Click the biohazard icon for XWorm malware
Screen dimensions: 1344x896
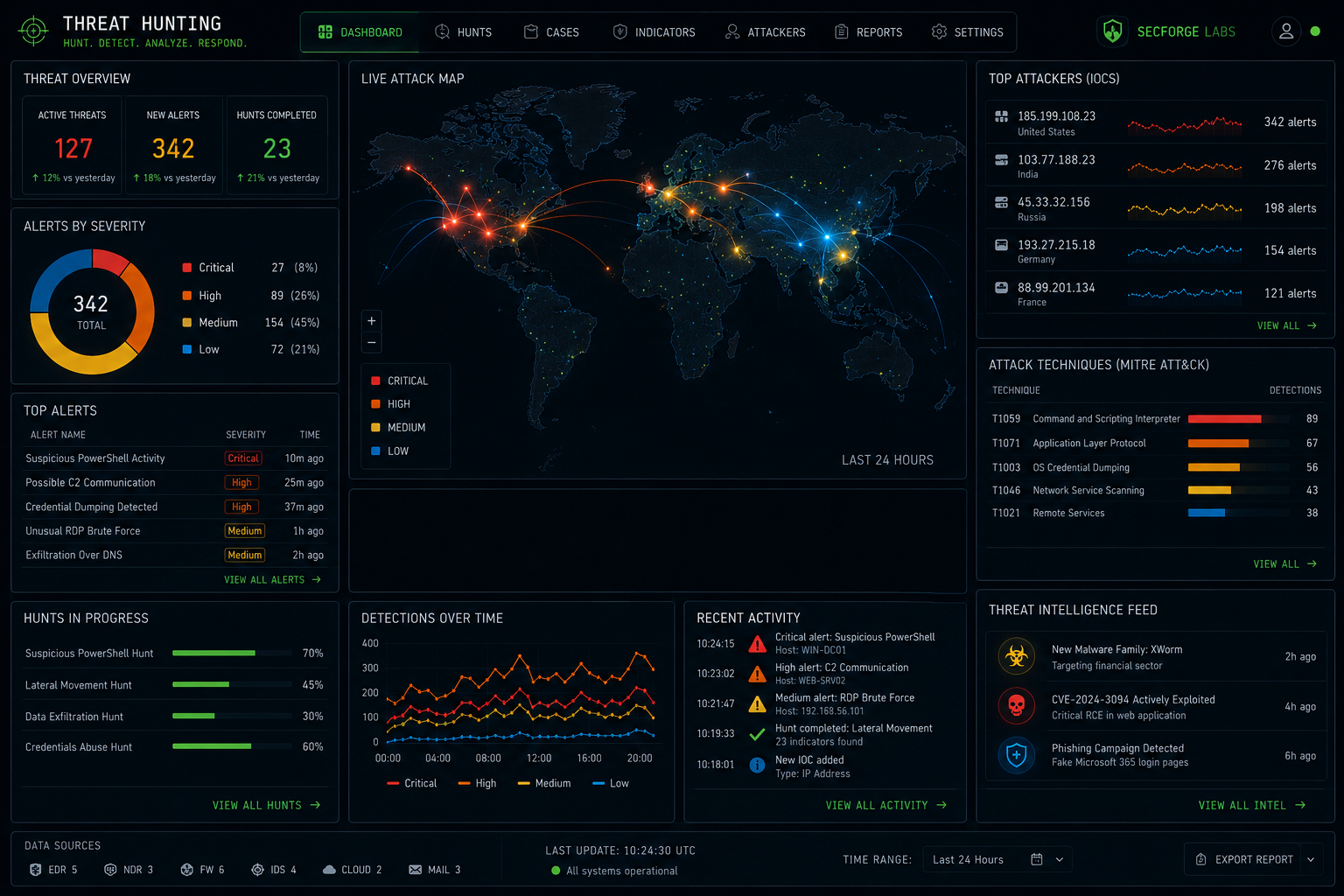(1016, 656)
